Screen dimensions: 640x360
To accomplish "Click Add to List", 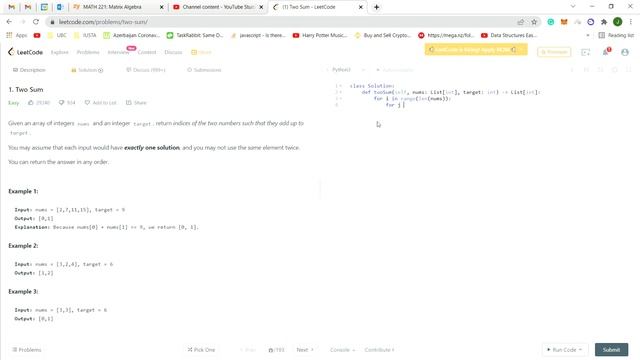I will pyautogui.click(x=100, y=102).
